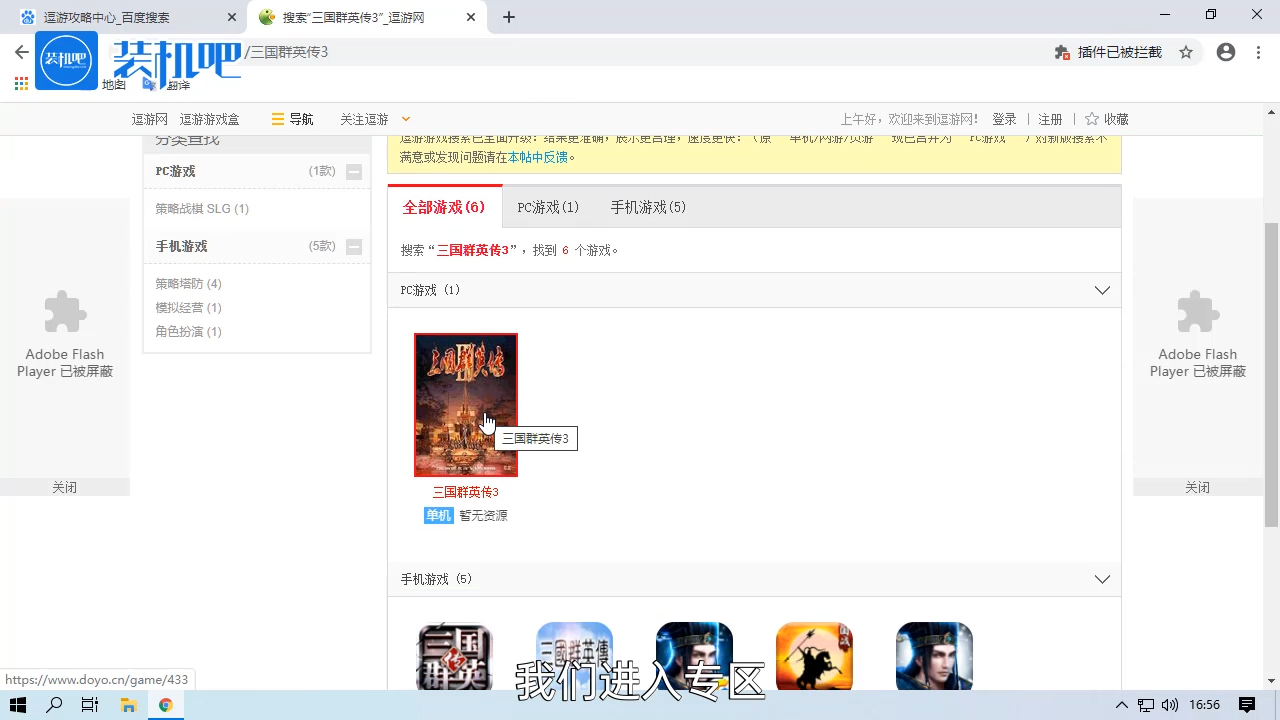
Task: Click the 登录 login link
Action: click(x=1004, y=118)
